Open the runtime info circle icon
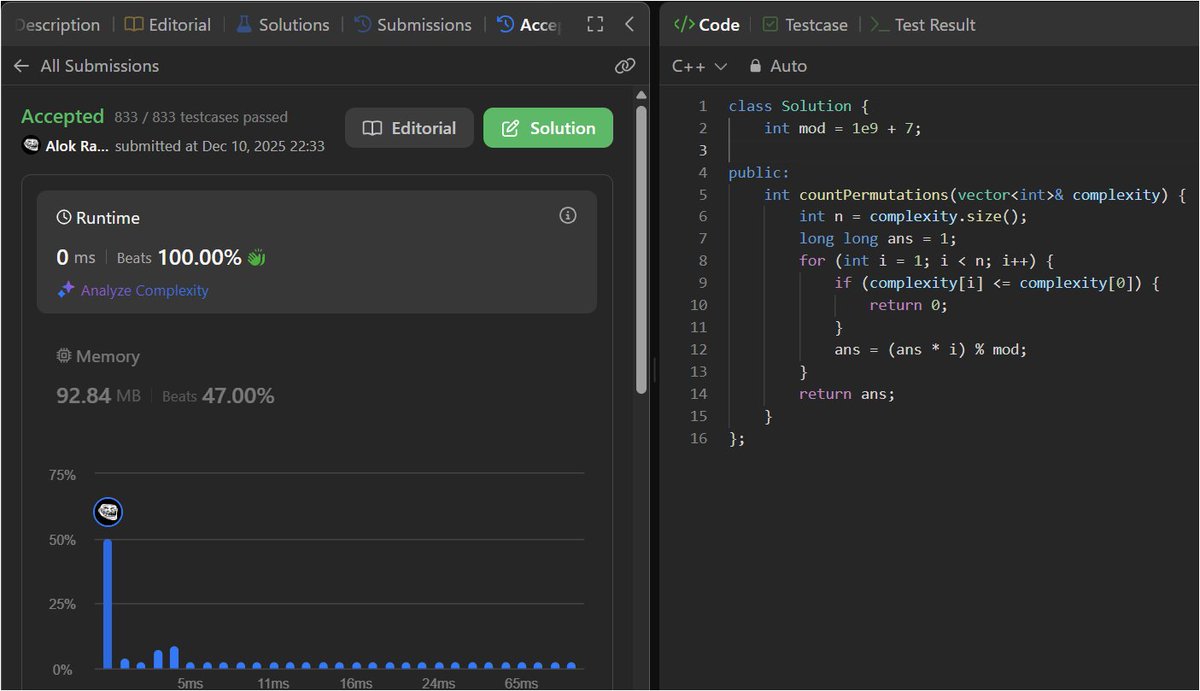Viewport: 1200px width, 691px height. (568, 216)
